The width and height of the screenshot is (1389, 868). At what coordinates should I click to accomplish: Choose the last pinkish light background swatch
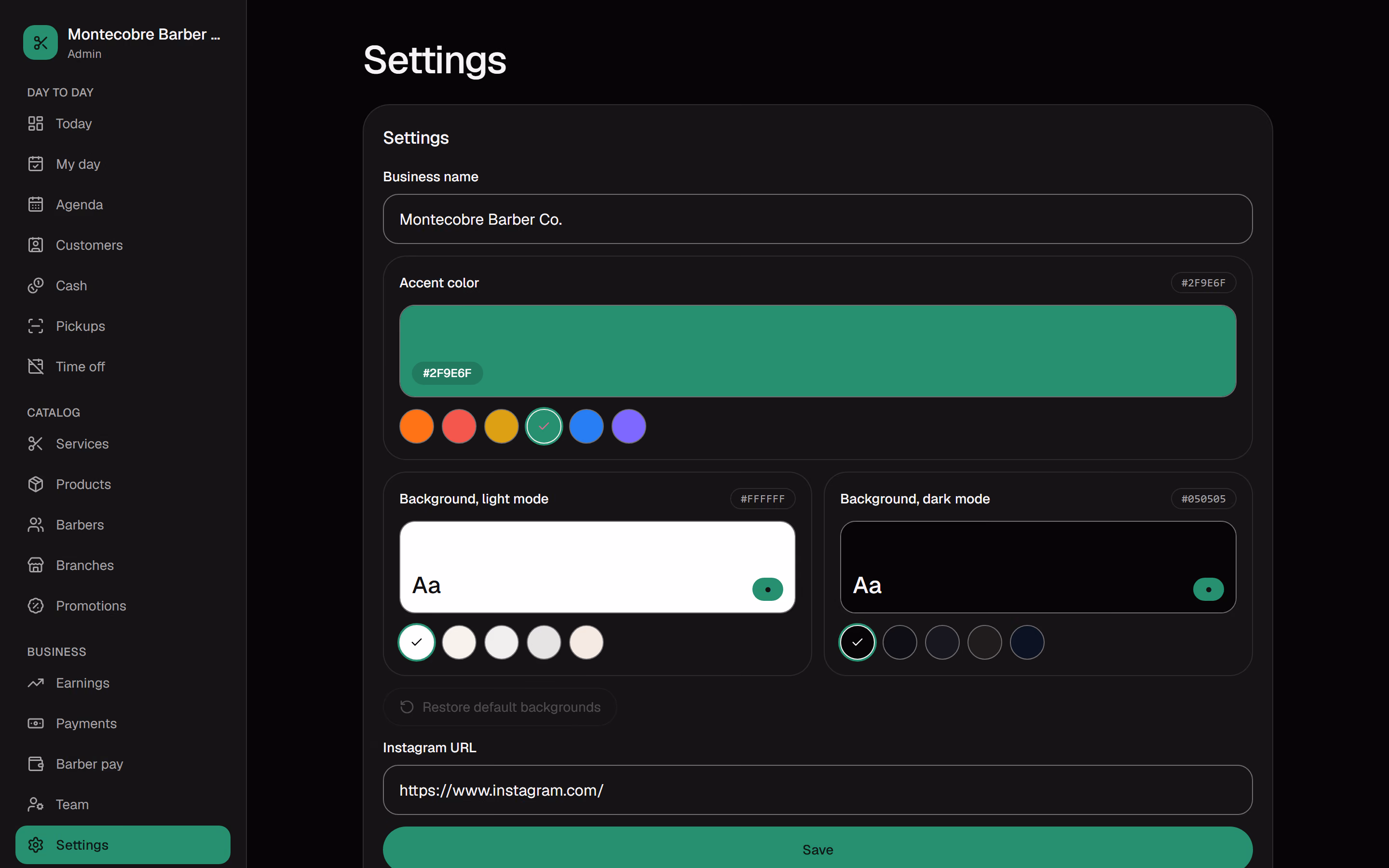tap(586, 642)
